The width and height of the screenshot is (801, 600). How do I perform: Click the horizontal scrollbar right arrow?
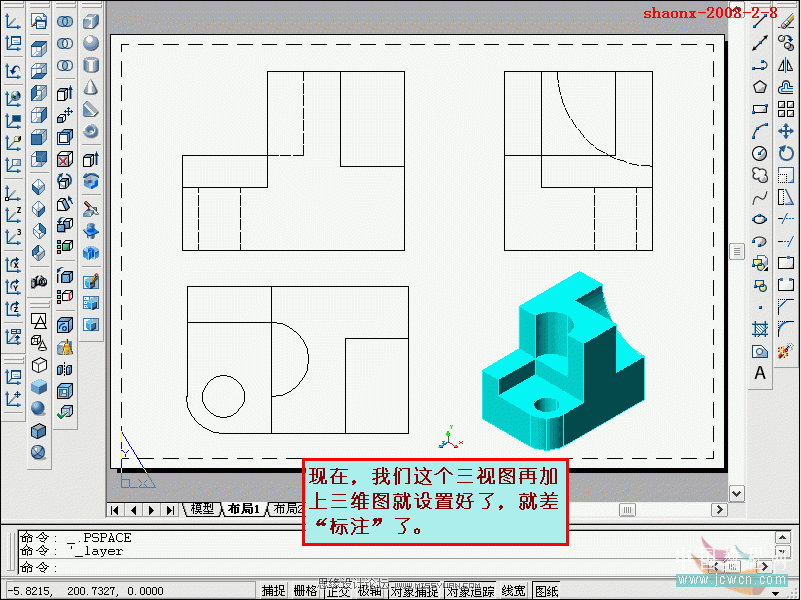(x=719, y=510)
